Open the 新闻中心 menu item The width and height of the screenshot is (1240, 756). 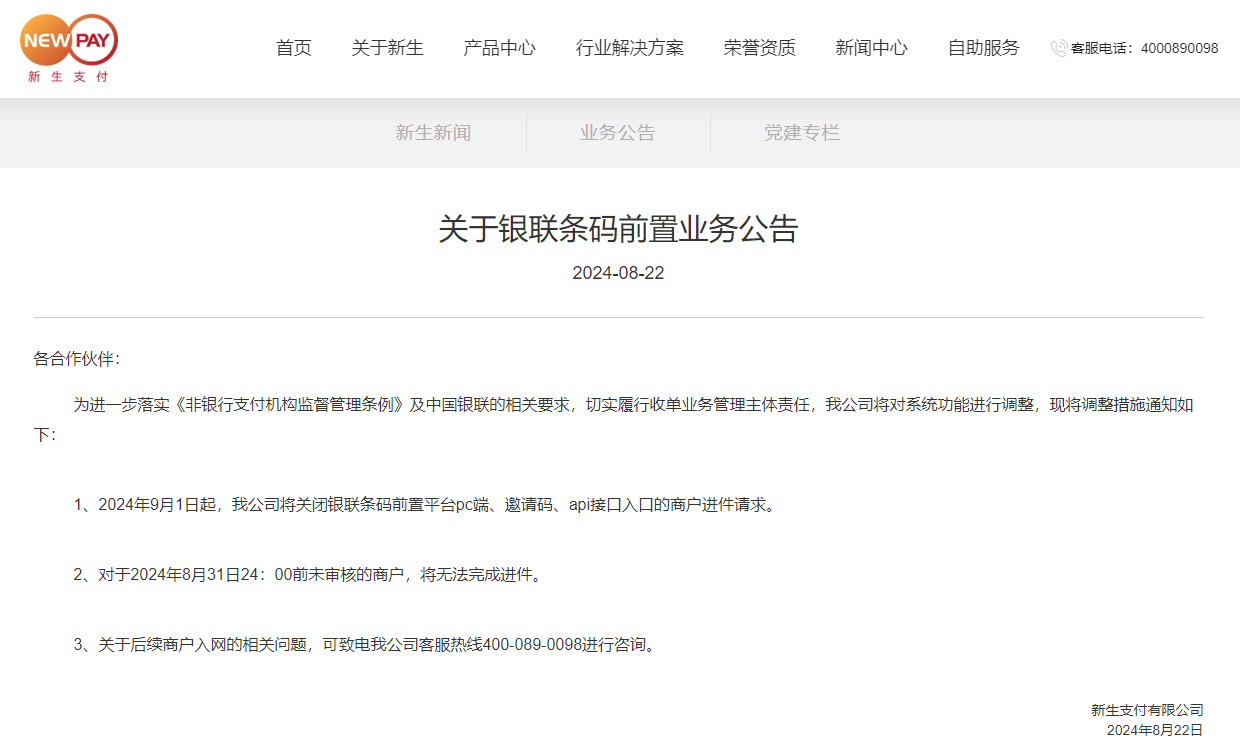[x=872, y=48]
